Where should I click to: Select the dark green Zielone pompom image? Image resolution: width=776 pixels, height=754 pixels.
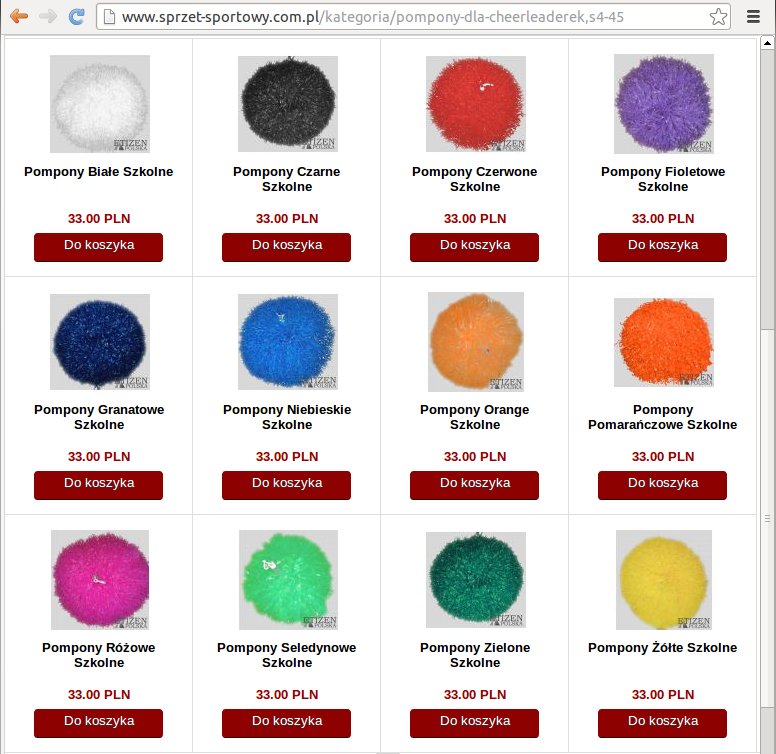click(476, 580)
